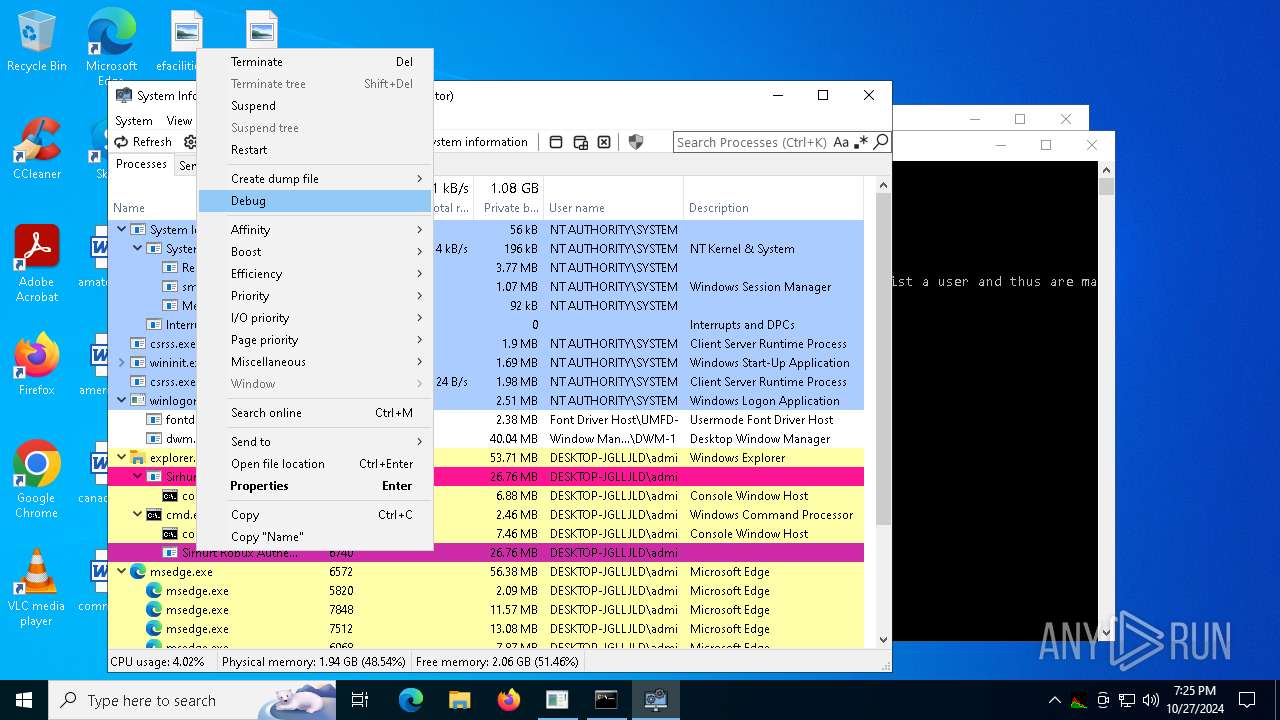This screenshot has height=720, width=1280.
Task: Click the shield elevation icon in toolbar
Action: (636, 142)
